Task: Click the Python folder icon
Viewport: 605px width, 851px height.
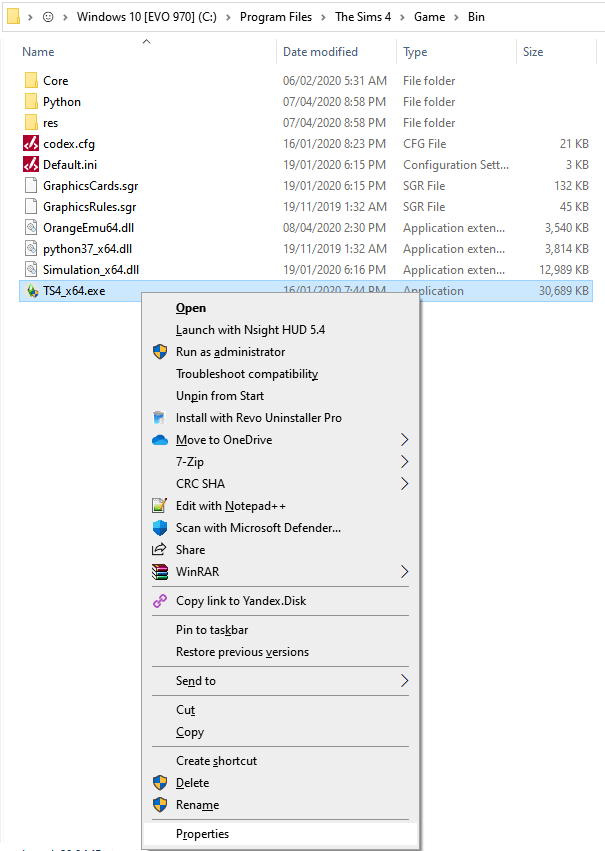Action: 31,101
